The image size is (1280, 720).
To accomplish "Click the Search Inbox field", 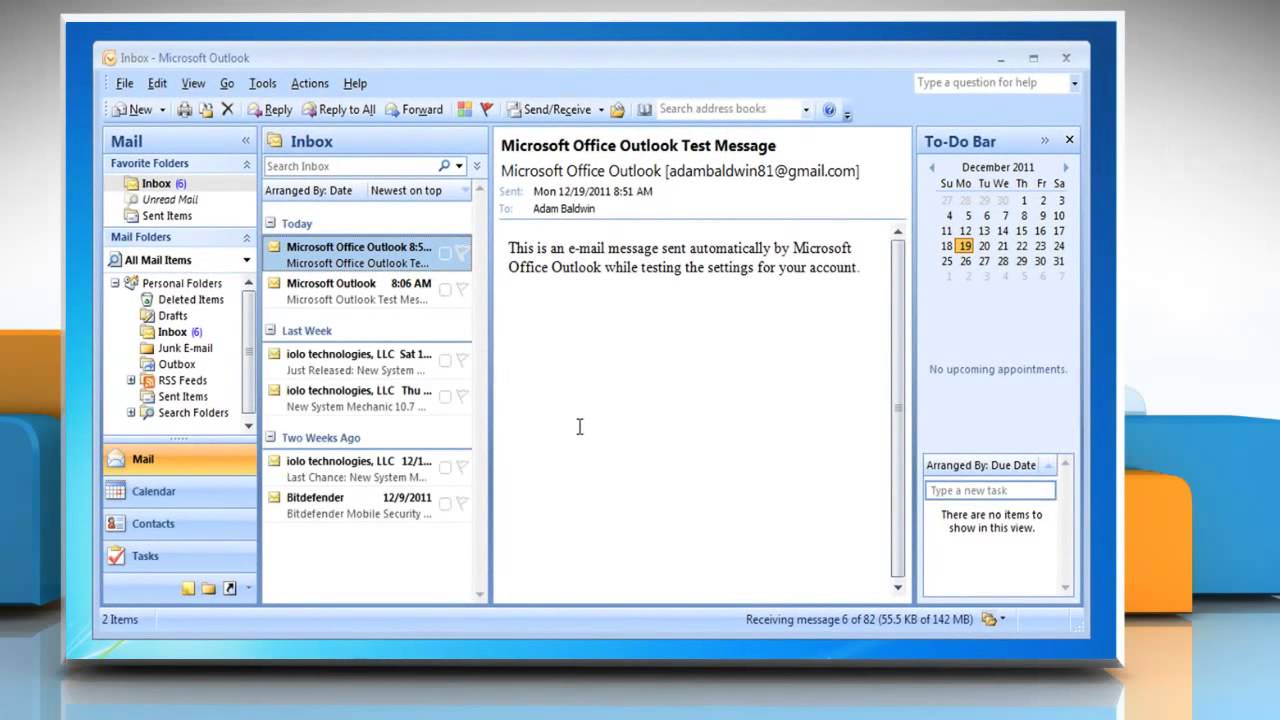I will pyautogui.click(x=350, y=166).
